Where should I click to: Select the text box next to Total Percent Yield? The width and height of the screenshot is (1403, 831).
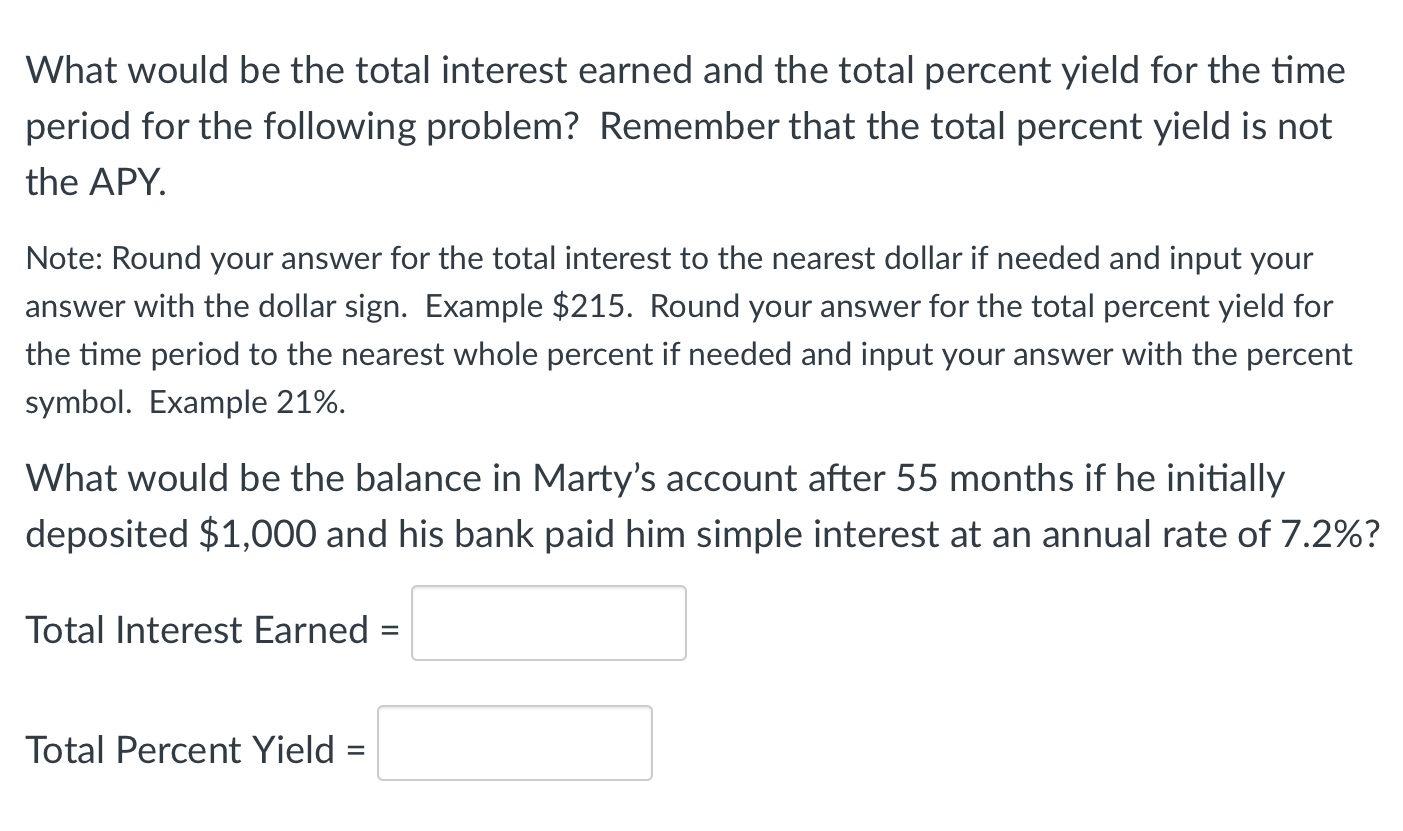[514, 742]
